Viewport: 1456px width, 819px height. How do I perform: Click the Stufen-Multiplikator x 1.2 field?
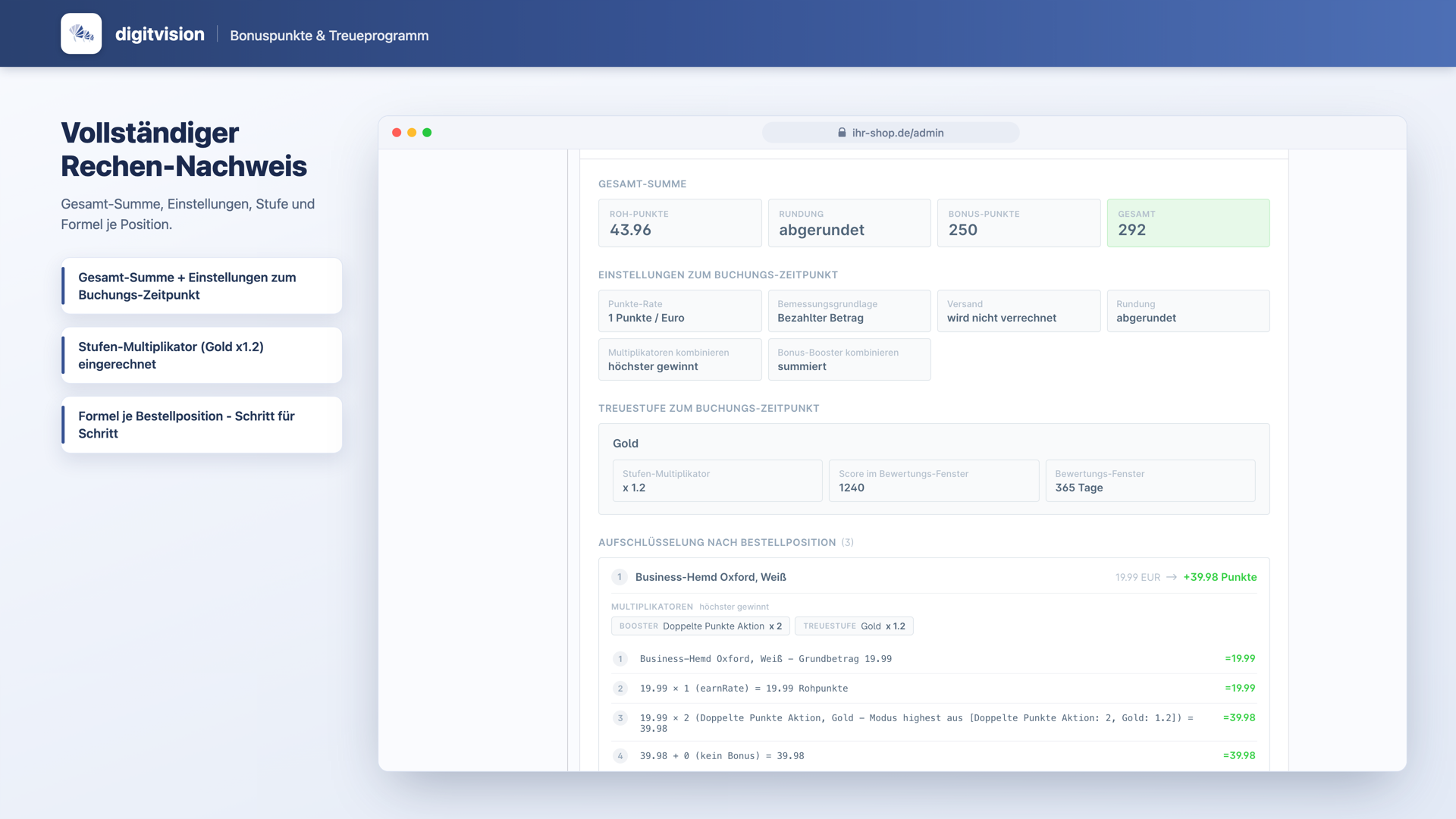pos(717,481)
